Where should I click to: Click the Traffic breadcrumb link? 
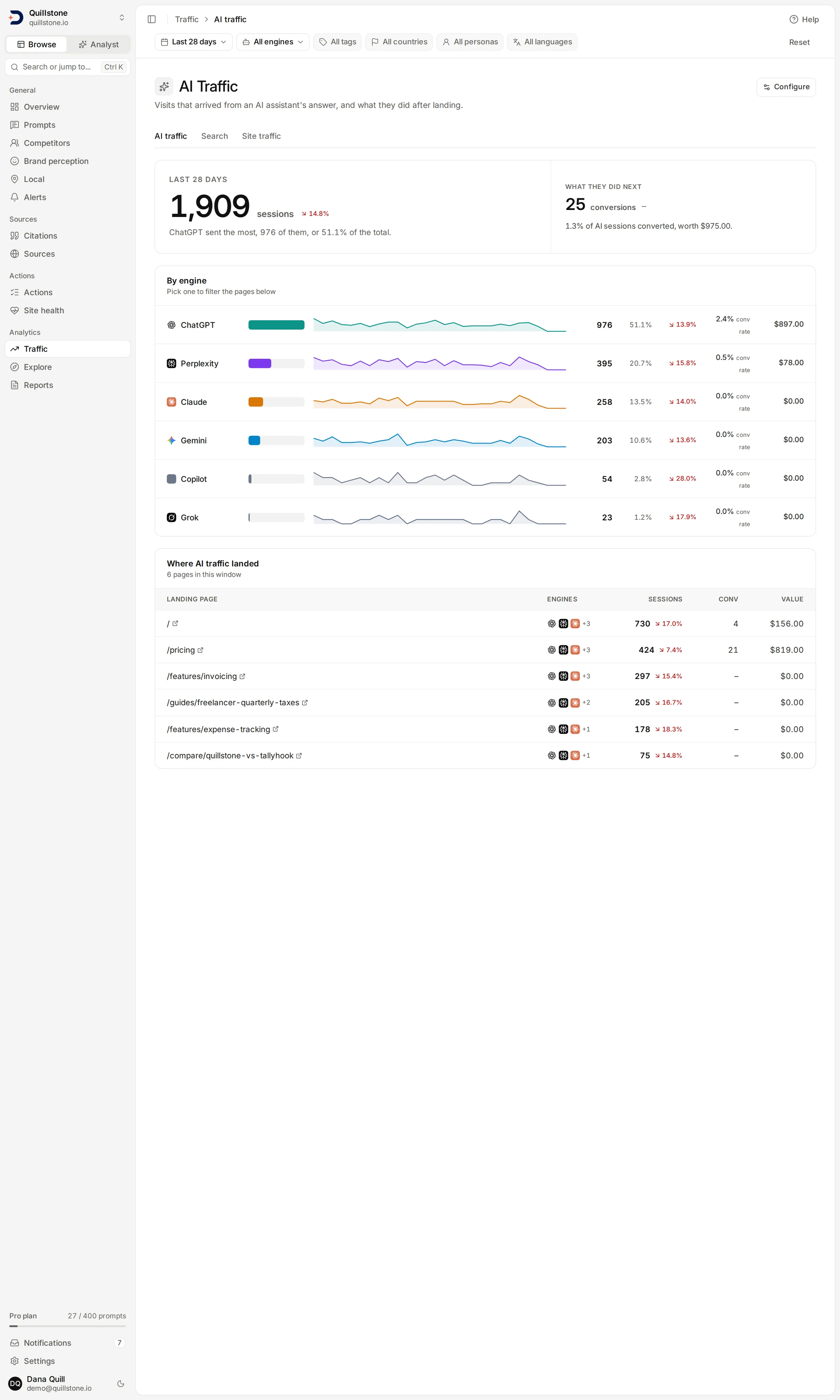tap(187, 19)
